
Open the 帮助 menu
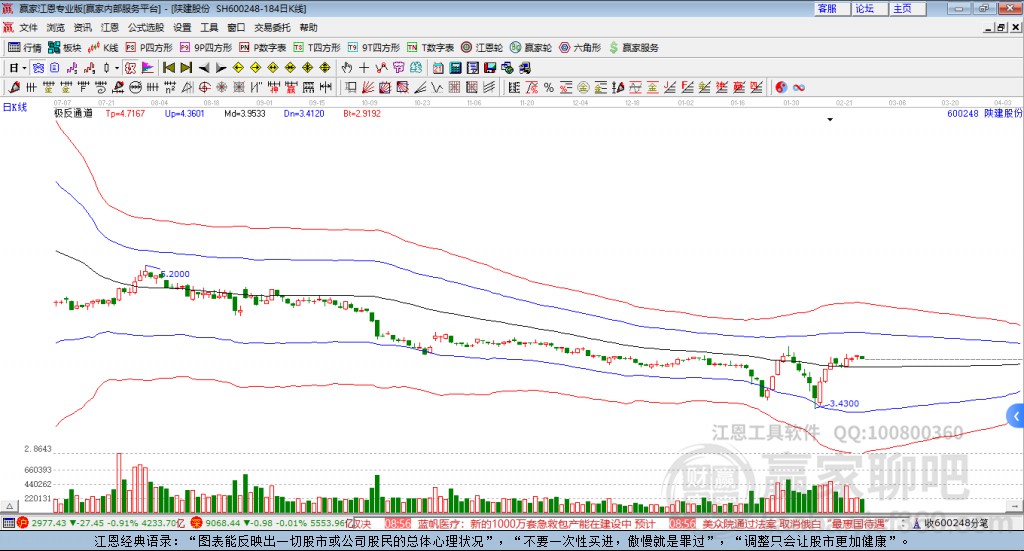click(308, 27)
